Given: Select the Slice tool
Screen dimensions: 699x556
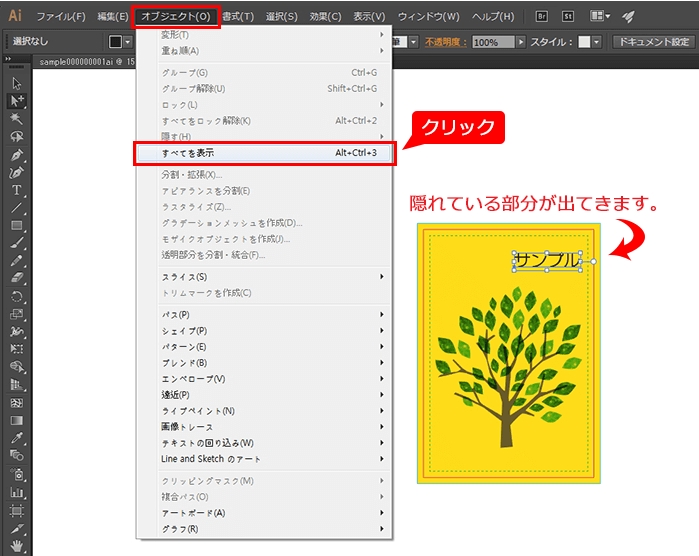Looking at the screenshot, I should (x=16, y=529).
